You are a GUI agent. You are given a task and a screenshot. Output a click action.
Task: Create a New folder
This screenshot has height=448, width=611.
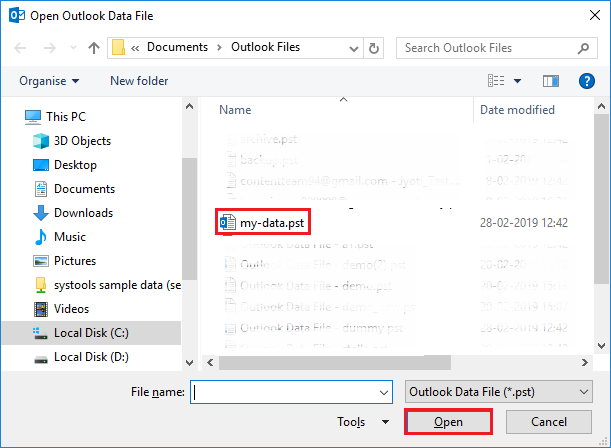point(139,81)
